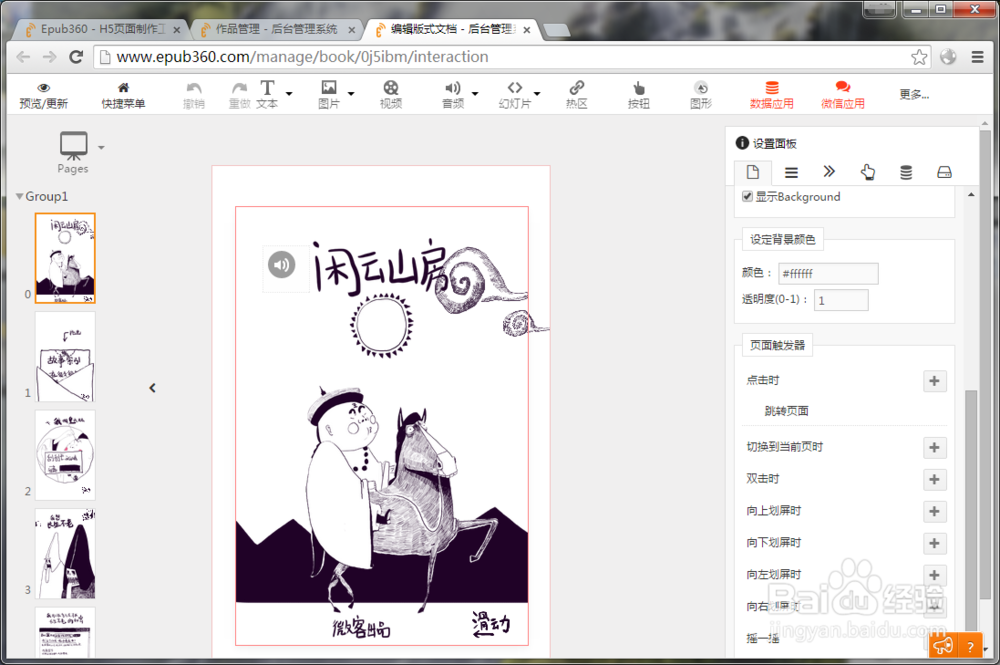Open the list lines tab in settings panel
This screenshot has width=1000, height=665.
[791, 172]
